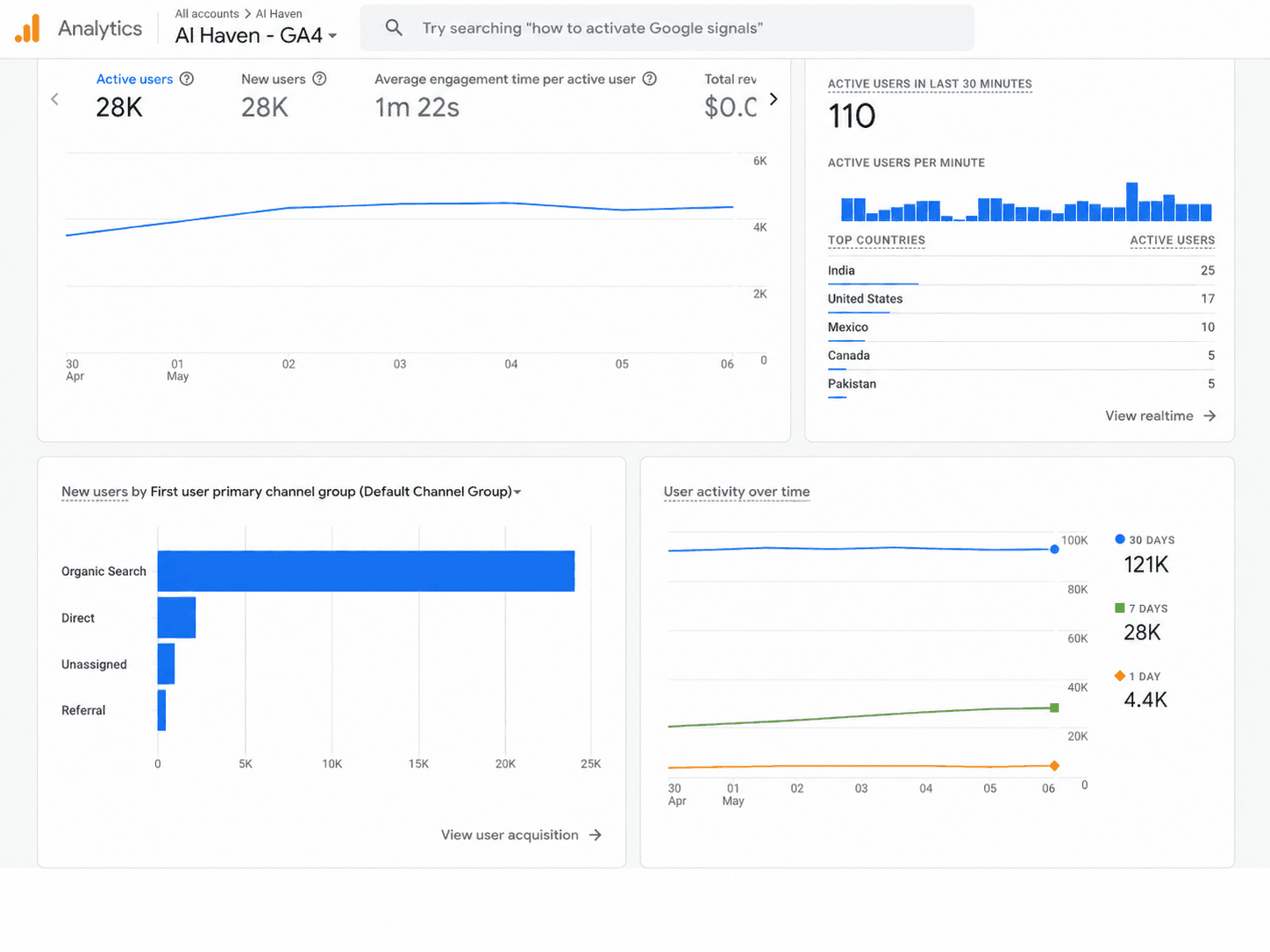The width and height of the screenshot is (1270, 952).
Task: Click the Active Users in Last 30 Minutes heading
Action: pos(930,84)
